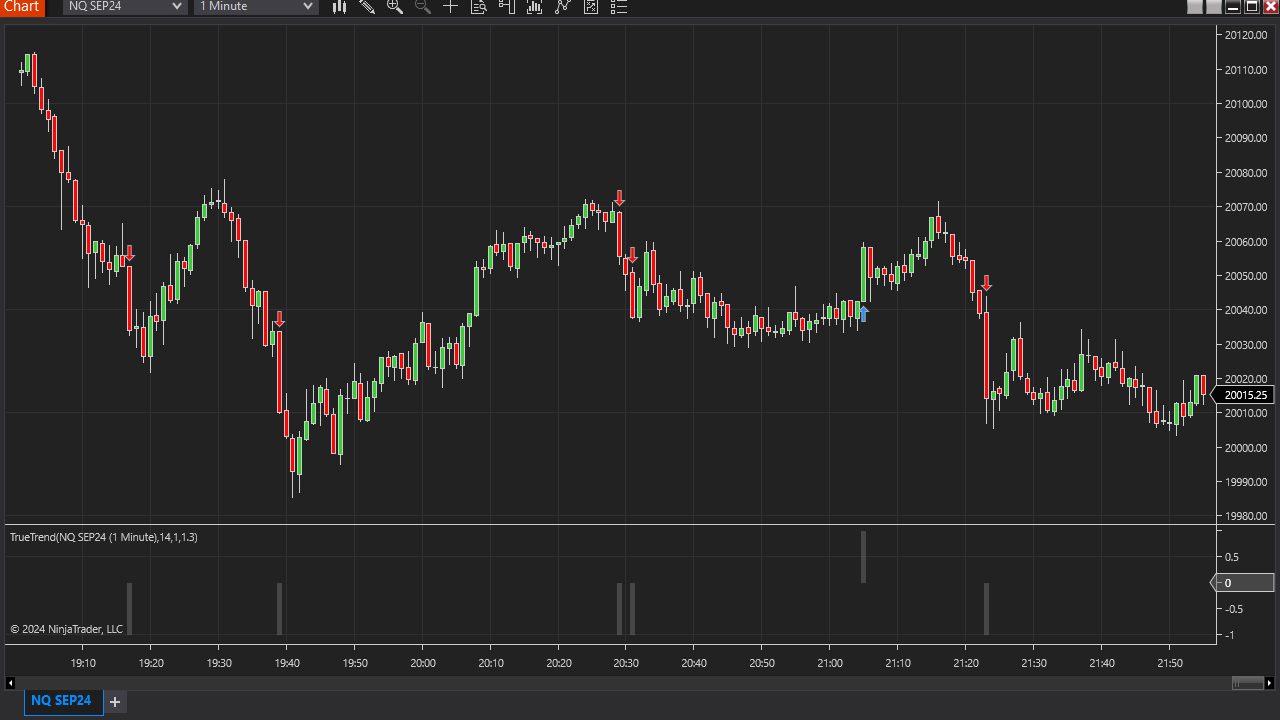Viewport: 1280px width, 720px height.
Task: Expand the NQ SEP24 instrument dropdown
Action: 125,7
